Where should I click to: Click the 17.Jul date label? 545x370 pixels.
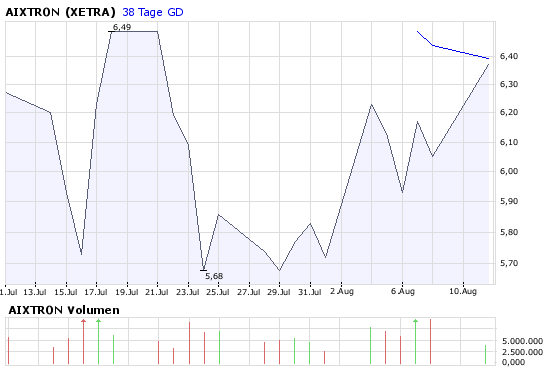(x=96, y=292)
